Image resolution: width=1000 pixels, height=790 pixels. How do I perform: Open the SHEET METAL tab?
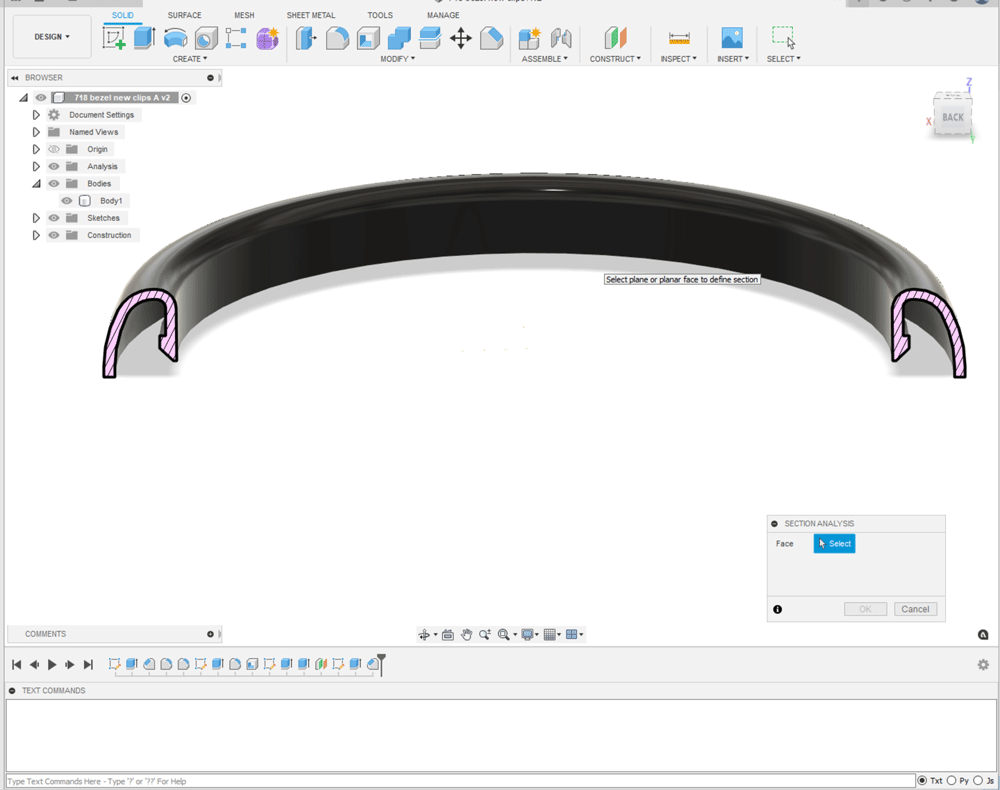(x=311, y=15)
